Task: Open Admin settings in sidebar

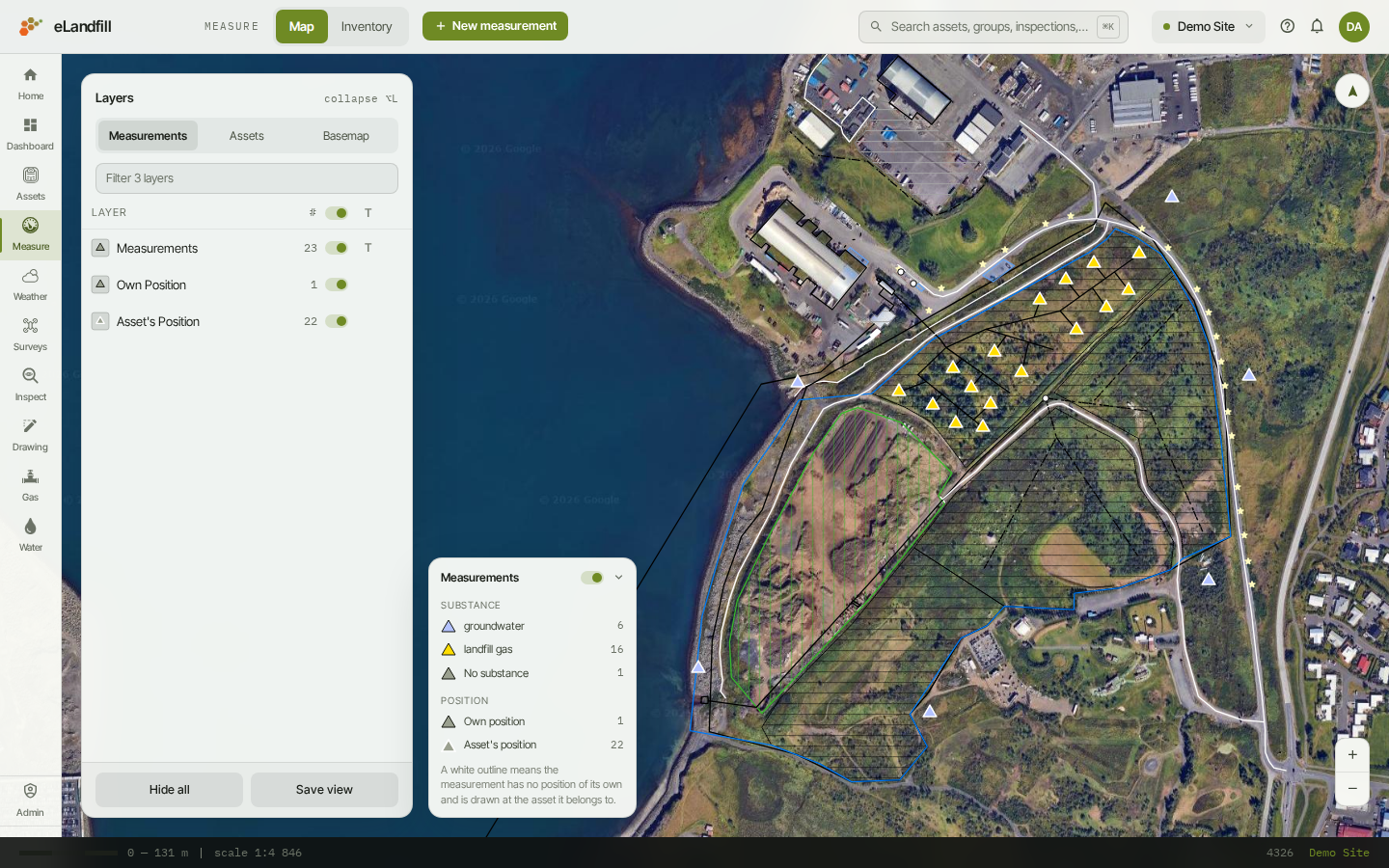Action: point(30,800)
